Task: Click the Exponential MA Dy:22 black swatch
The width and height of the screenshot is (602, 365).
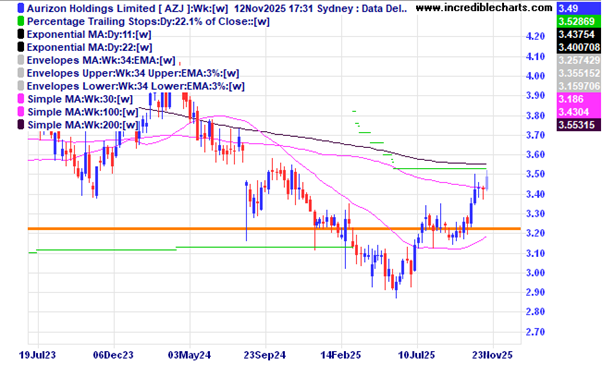Action: [x=21, y=47]
